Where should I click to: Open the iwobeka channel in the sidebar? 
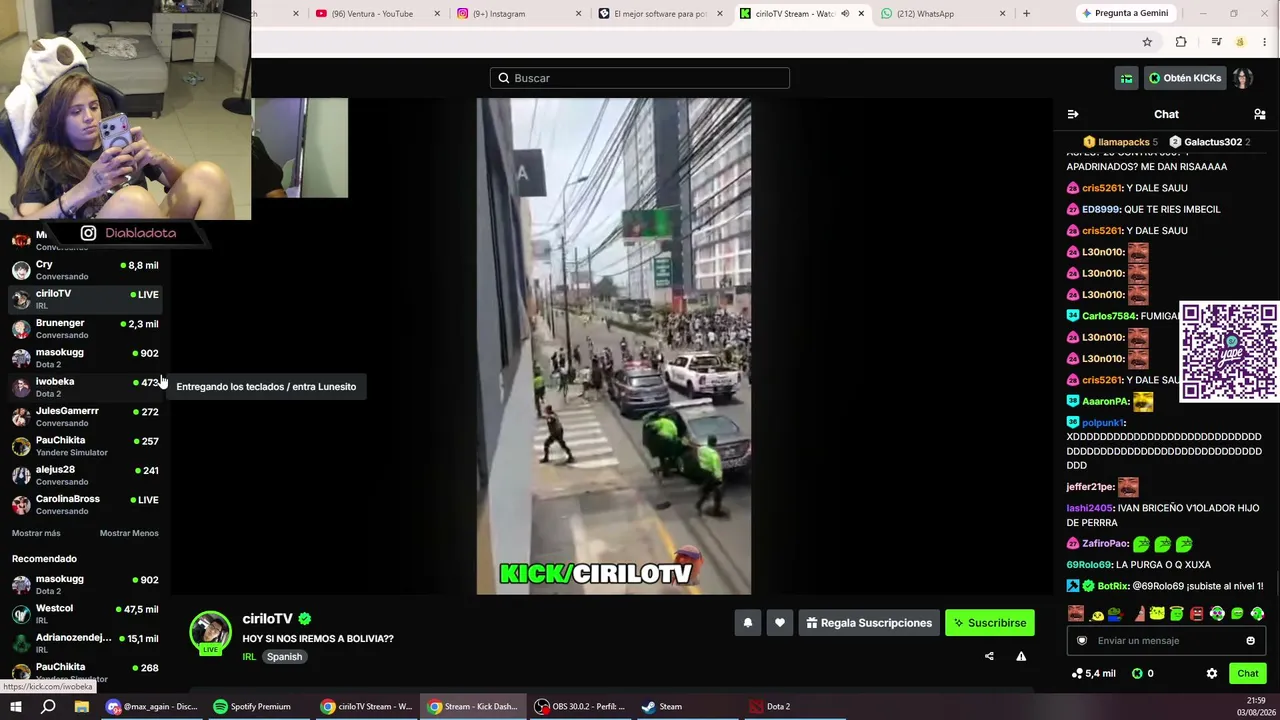click(85, 387)
